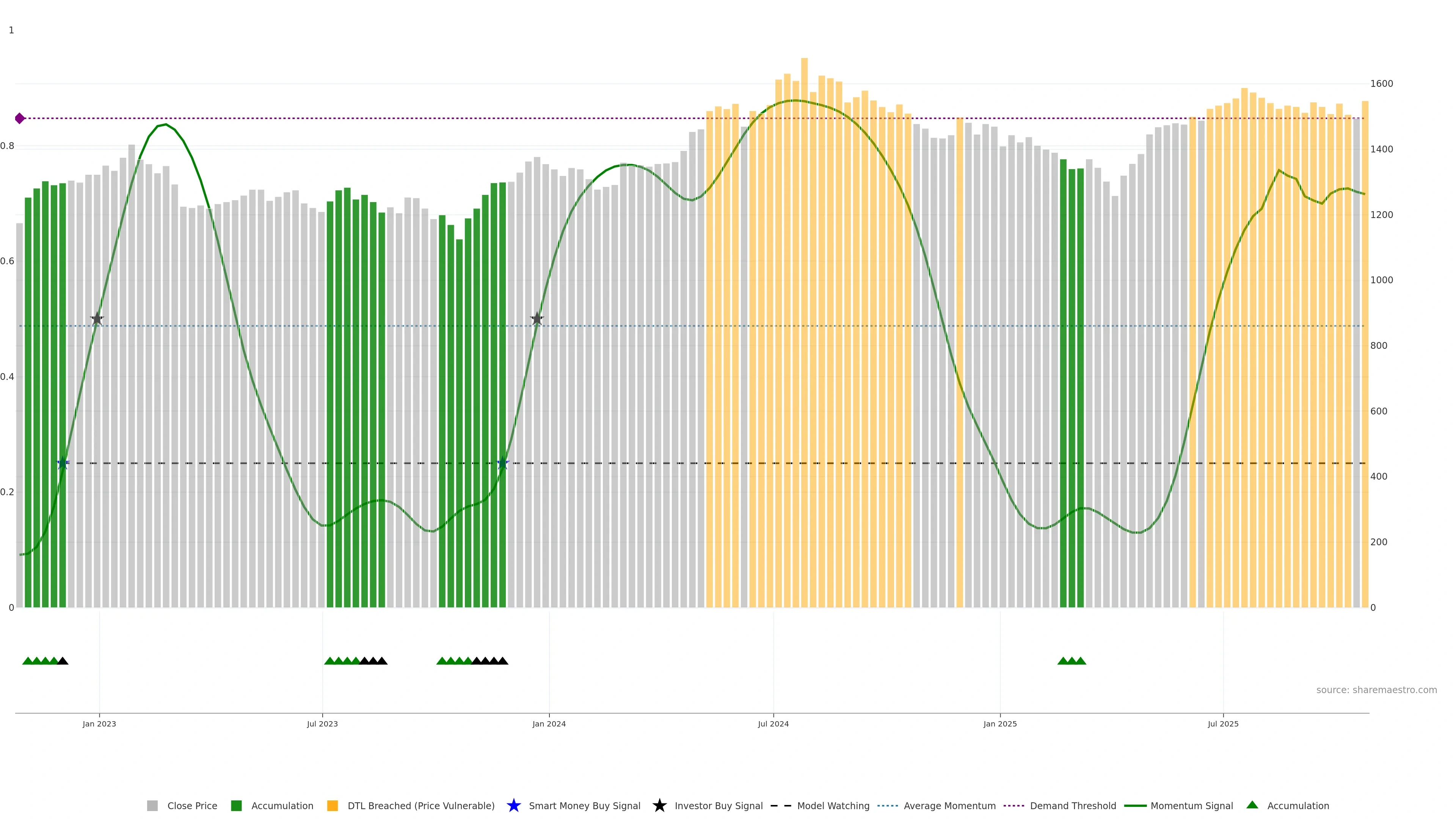Click the blue smart money star near Dec 2023
The image size is (1456, 819).
pyautogui.click(x=502, y=463)
